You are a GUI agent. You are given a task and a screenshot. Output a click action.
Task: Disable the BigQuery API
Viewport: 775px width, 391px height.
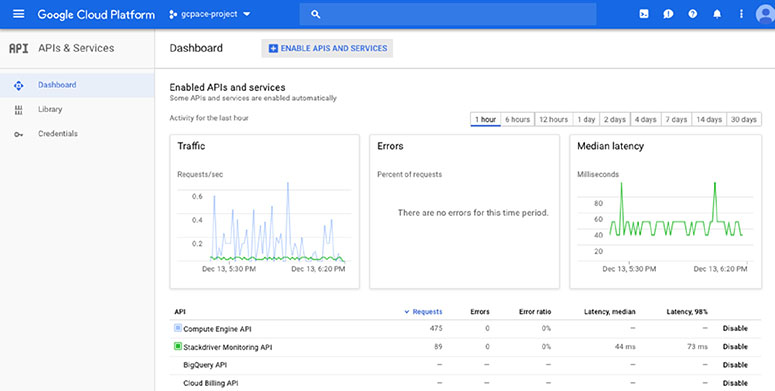point(735,365)
